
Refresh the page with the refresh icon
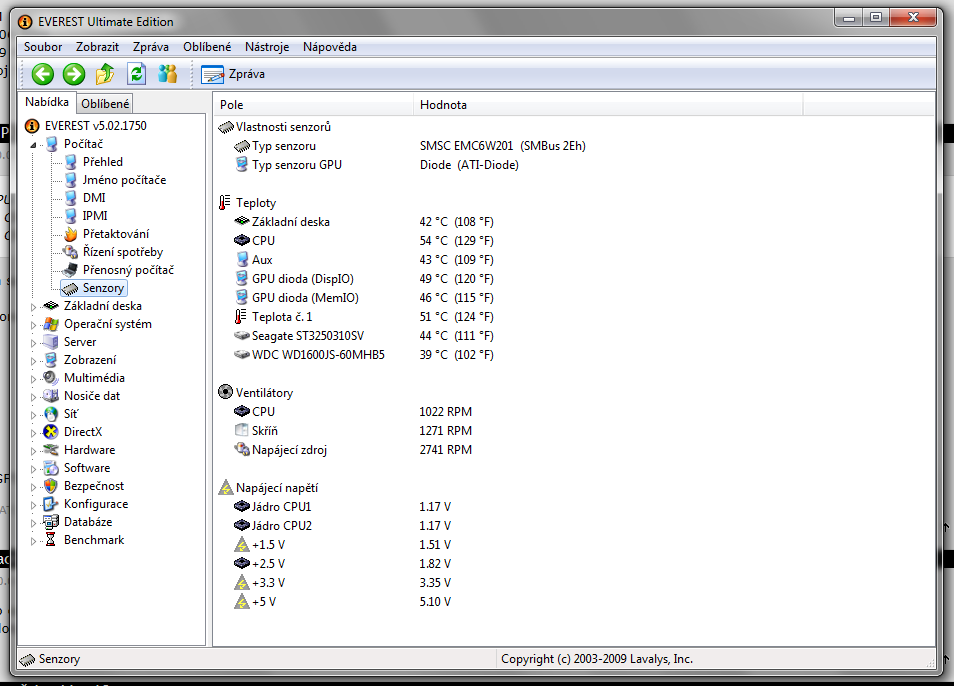coord(137,74)
